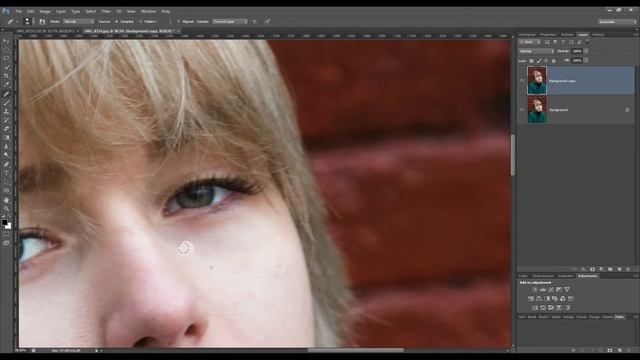The width and height of the screenshot is (640, 360).
Task: Select the Lasso tool
Action: [x=6, y=58]
